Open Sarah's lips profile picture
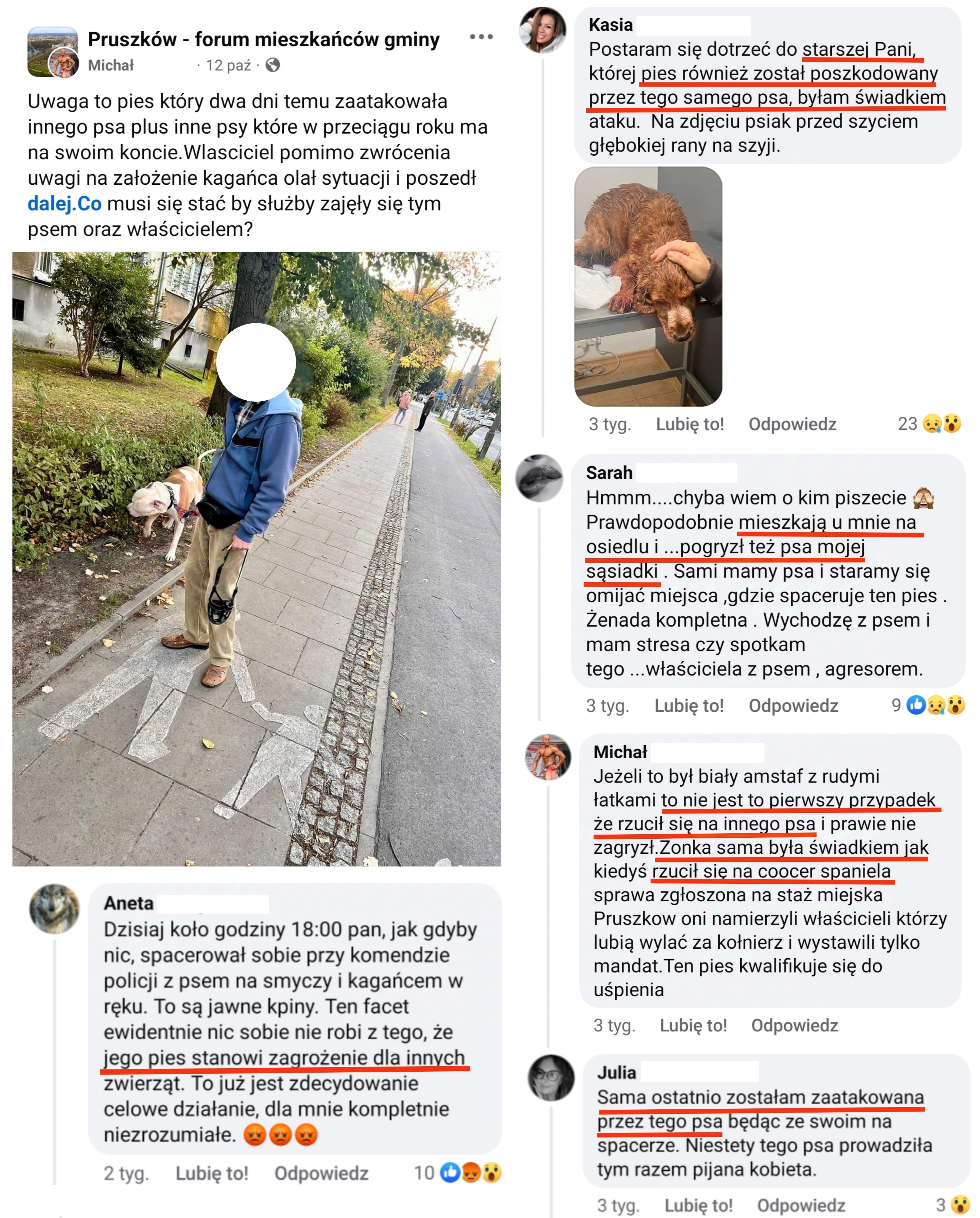Viewport: 980px width, 1218px height. click(x=539, y=478)
